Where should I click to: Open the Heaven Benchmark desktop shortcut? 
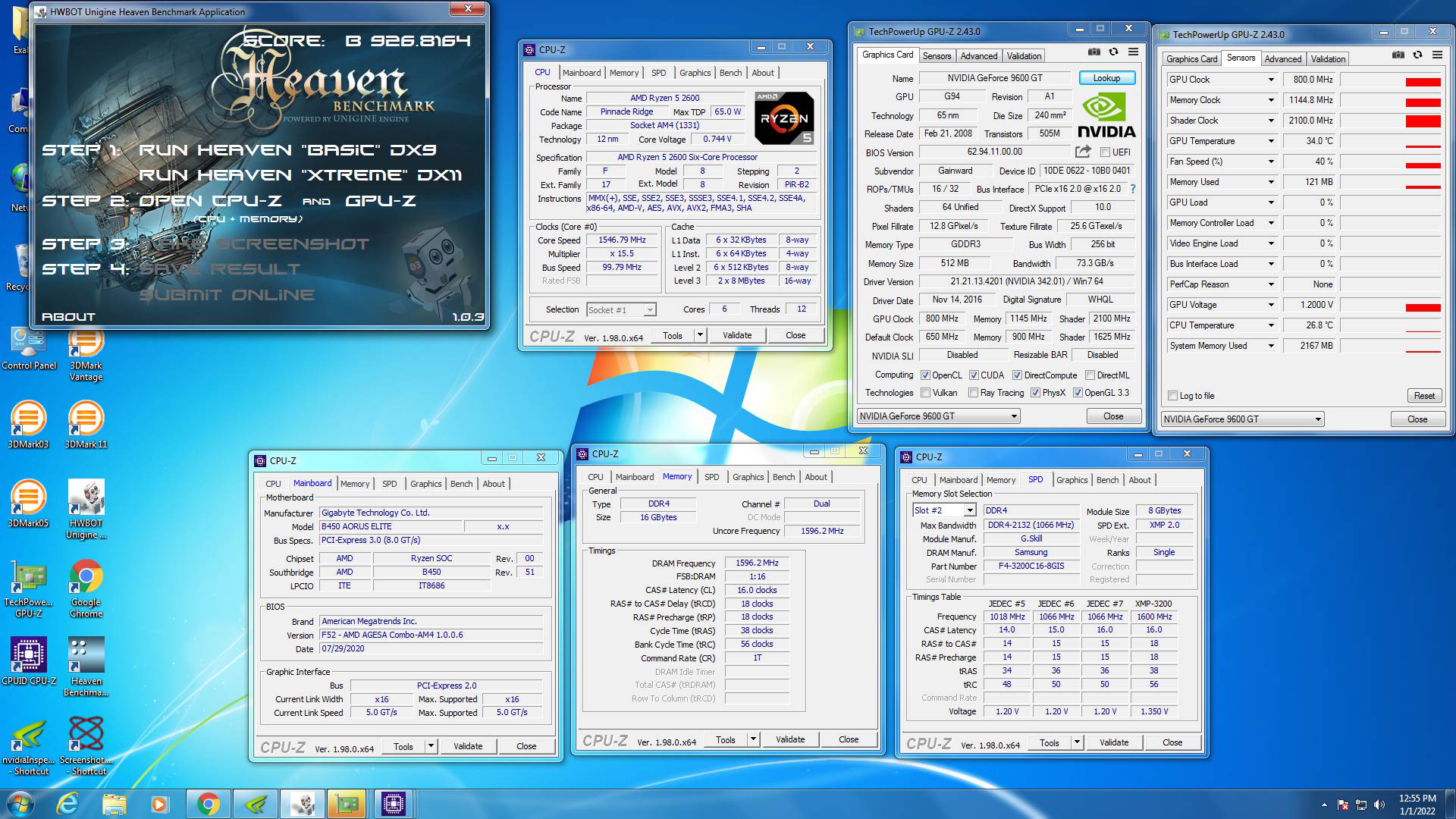(86, 667)
